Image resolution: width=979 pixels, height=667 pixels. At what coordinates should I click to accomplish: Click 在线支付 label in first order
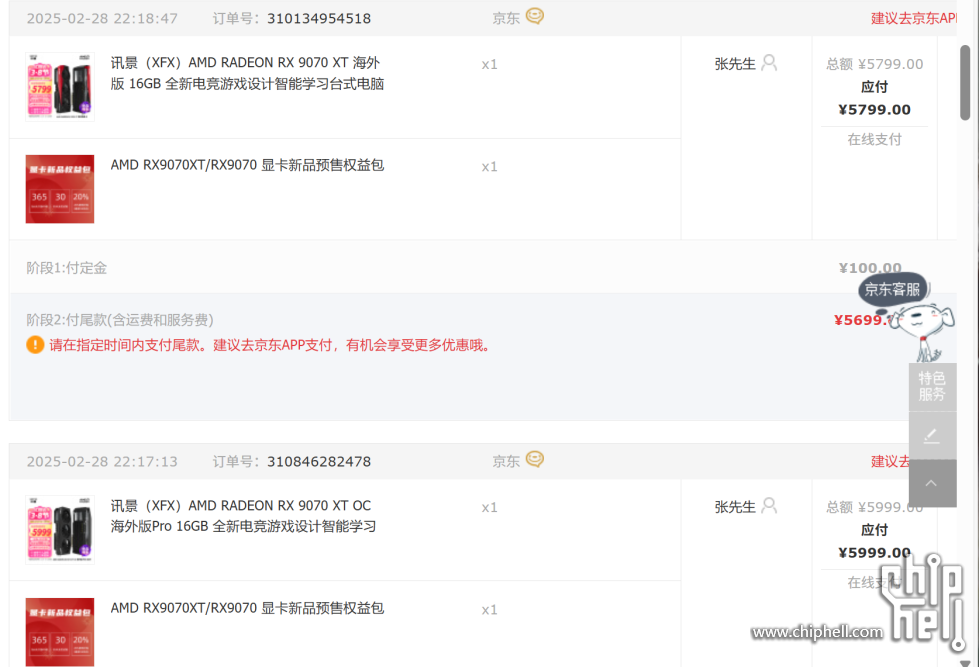tap(875, 139)
